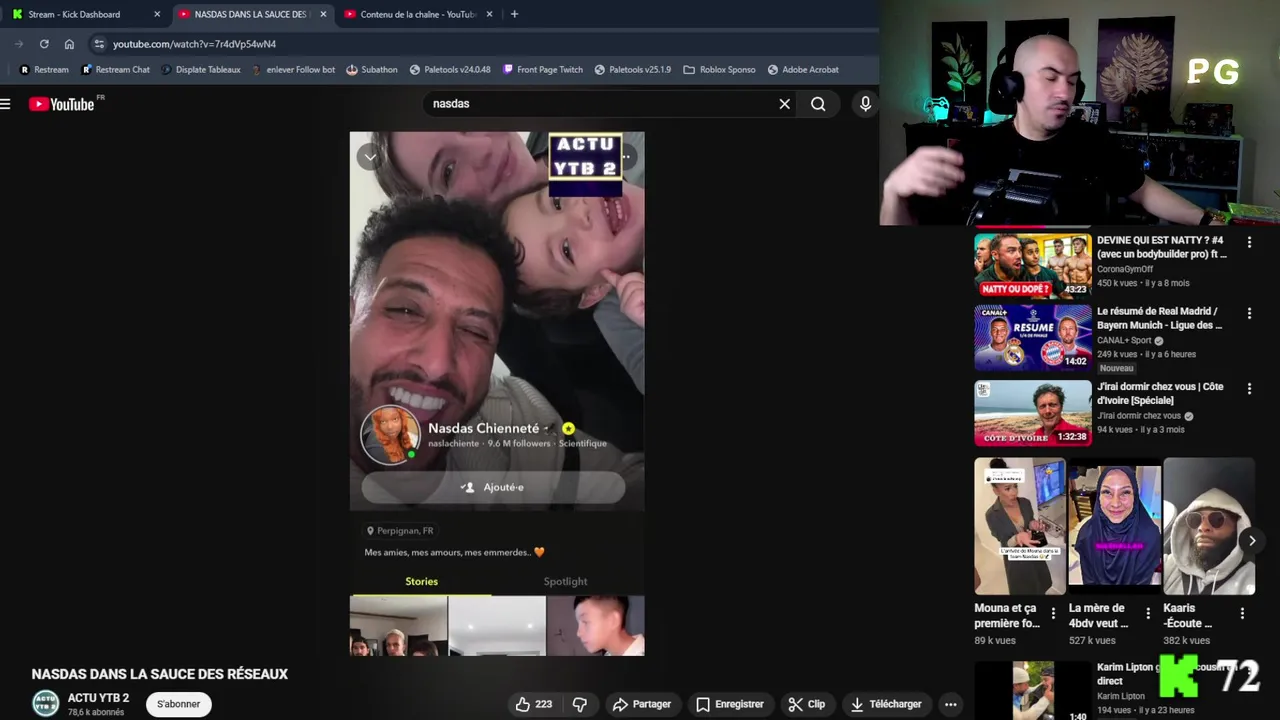Click in the video player area
The image size is (1280, 720).
tap(497, 393)
